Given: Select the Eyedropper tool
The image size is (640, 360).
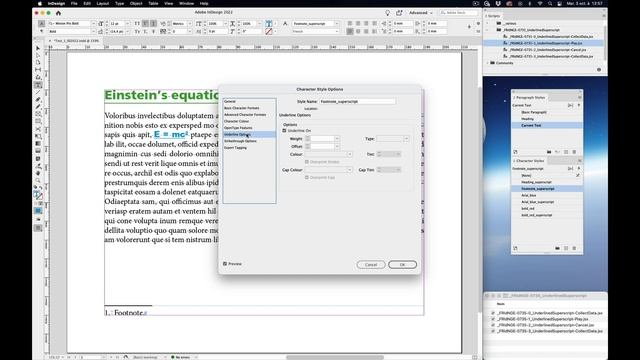Looking at the screenshot, I should tap(38, 166).
